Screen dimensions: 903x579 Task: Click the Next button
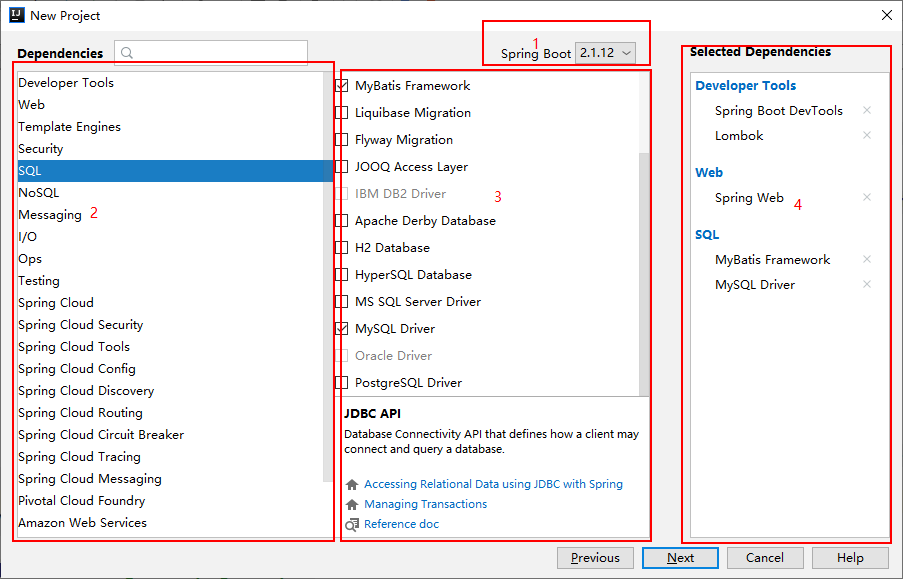coord(680,558)
